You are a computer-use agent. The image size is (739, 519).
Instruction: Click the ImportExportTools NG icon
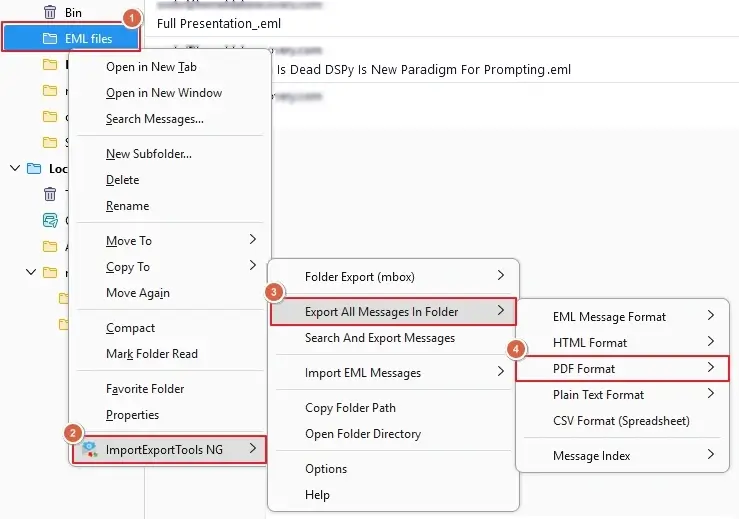click(89, 449)
